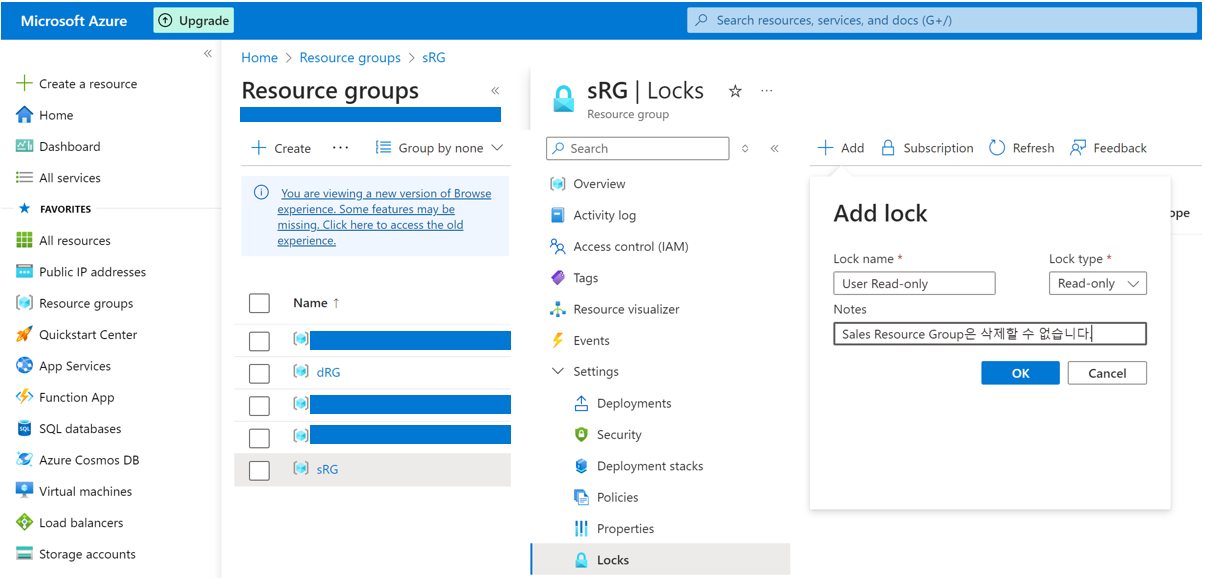Collapse the left portal sidebar chevrons
1205x578 pixels.
click(x=208, y=54)
